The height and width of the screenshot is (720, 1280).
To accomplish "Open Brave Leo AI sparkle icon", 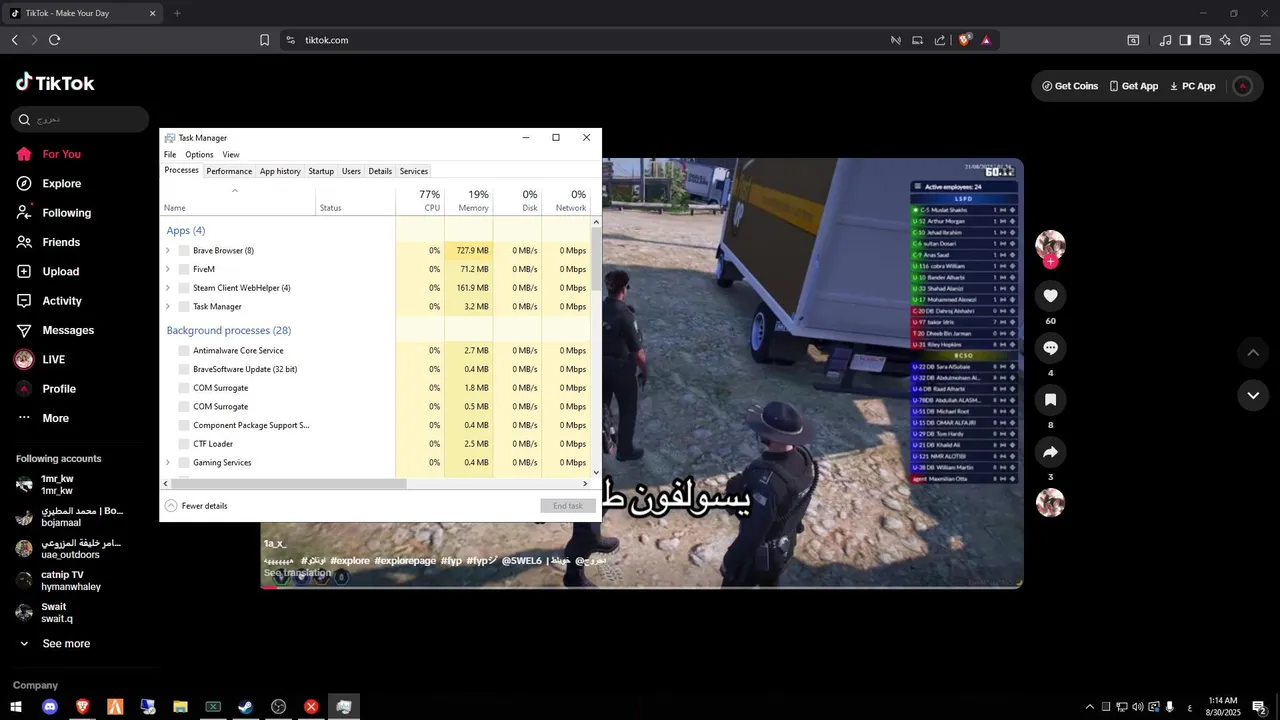I will (1225, 40).
